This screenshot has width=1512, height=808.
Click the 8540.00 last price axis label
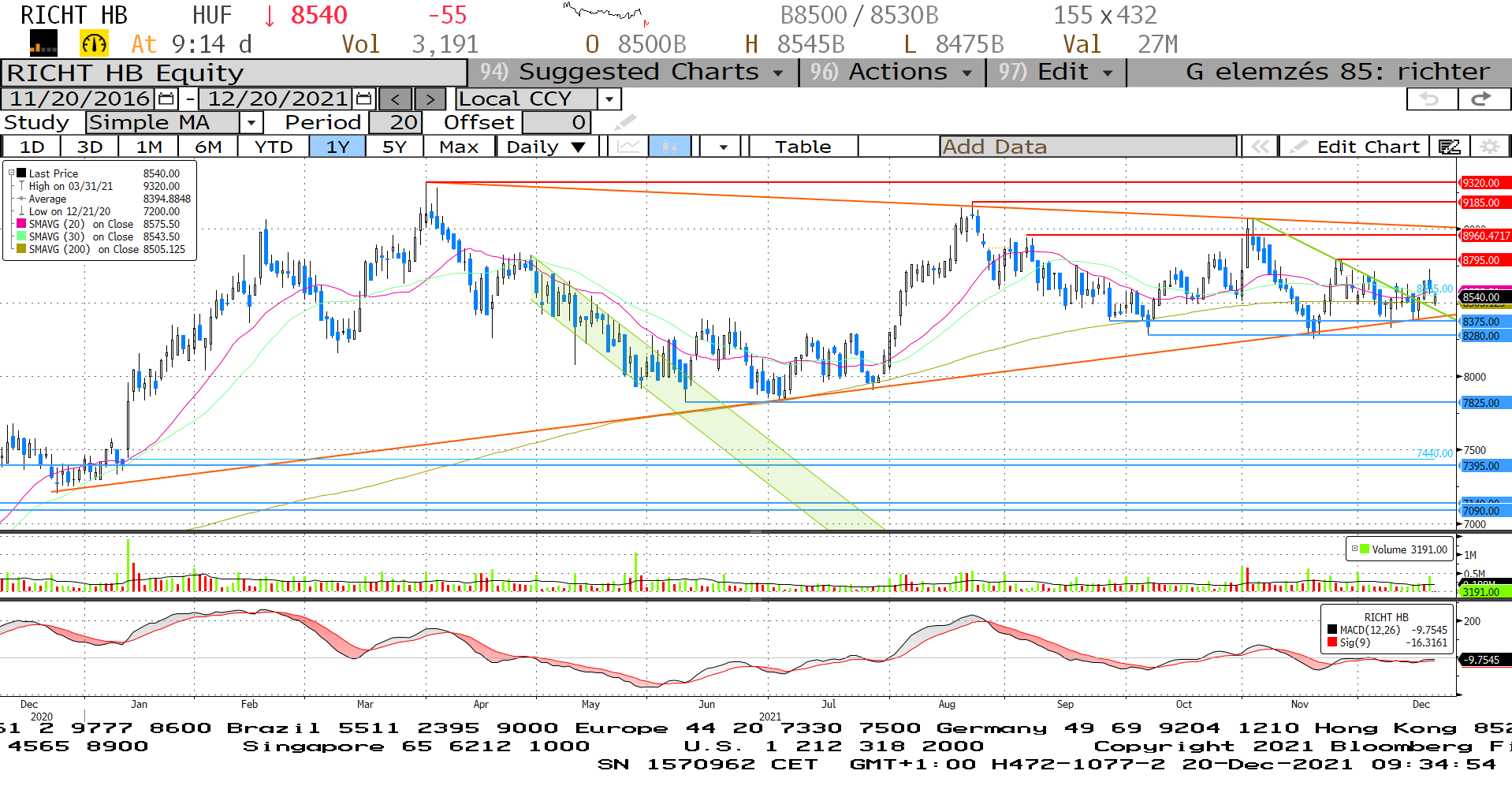point(1485,297)
